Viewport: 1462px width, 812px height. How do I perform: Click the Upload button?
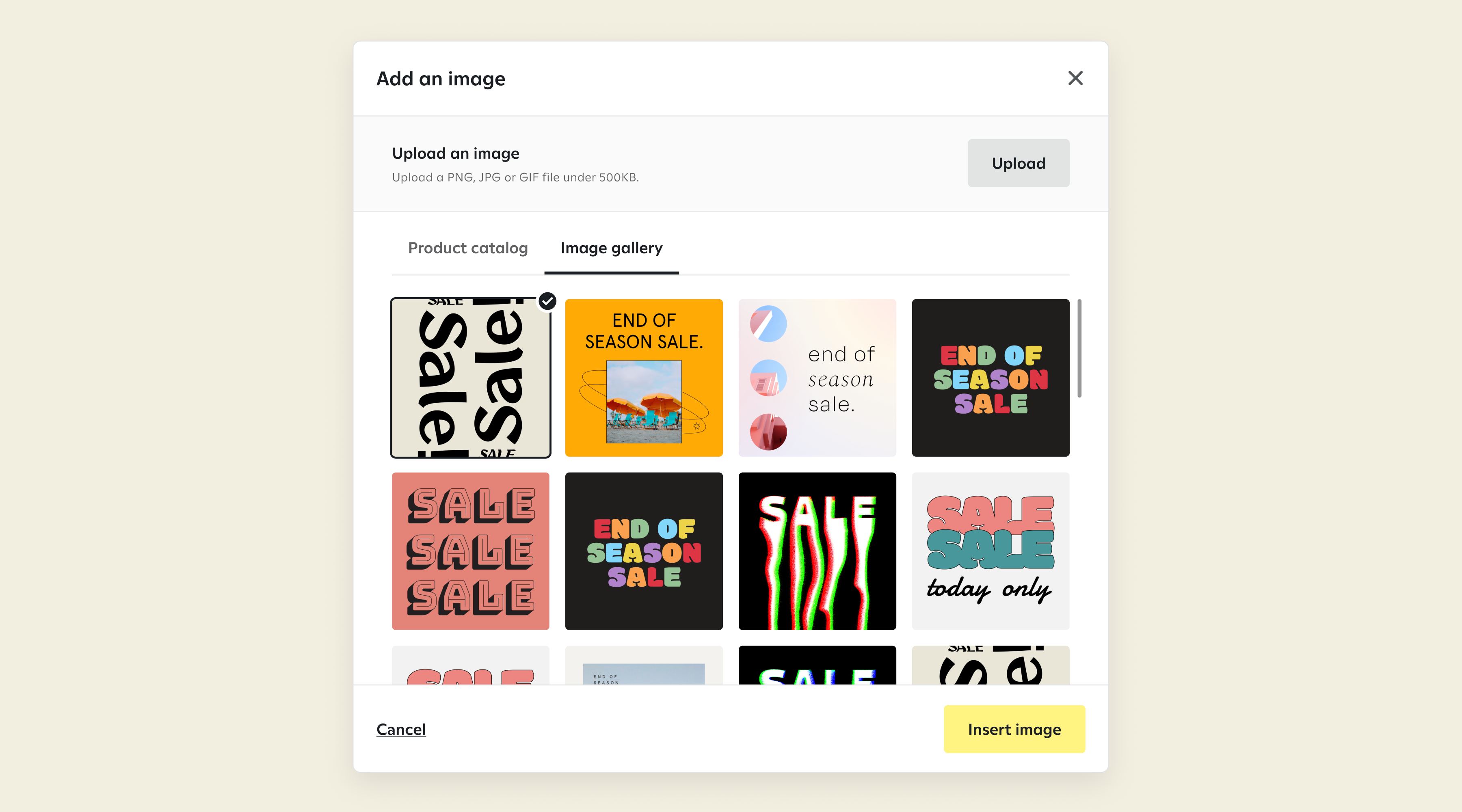[x=1018, y=164]
